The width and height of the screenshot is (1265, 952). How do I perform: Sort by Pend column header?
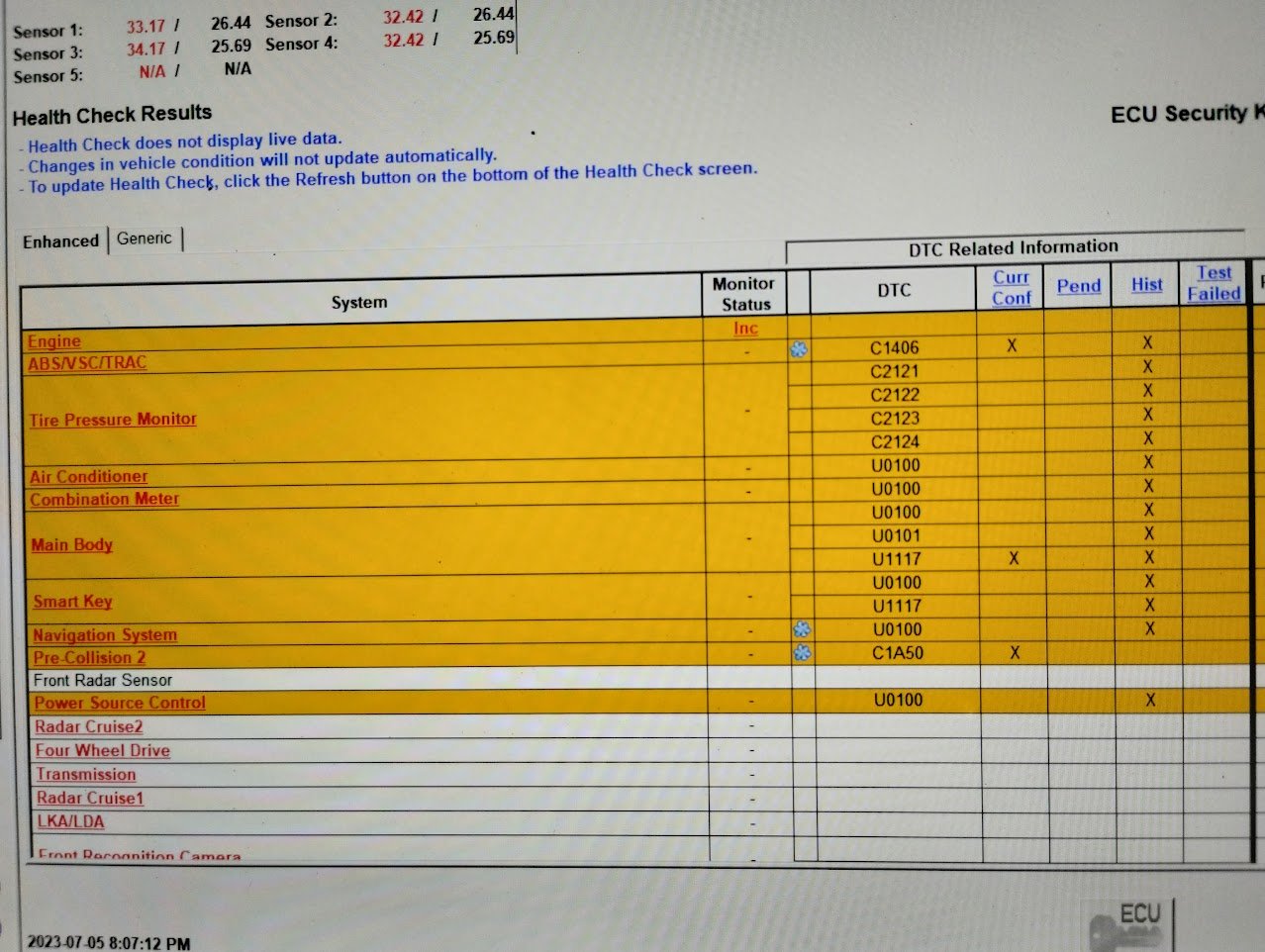point(1079,286)
